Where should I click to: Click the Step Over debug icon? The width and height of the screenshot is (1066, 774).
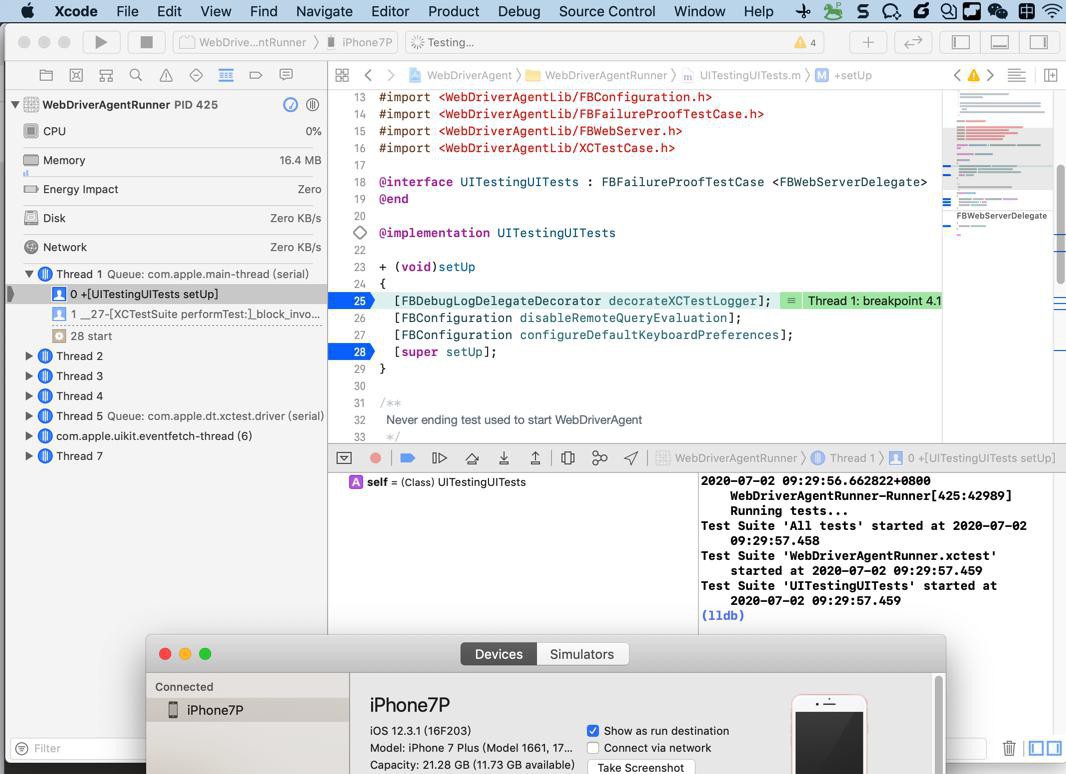click(472, 458)
